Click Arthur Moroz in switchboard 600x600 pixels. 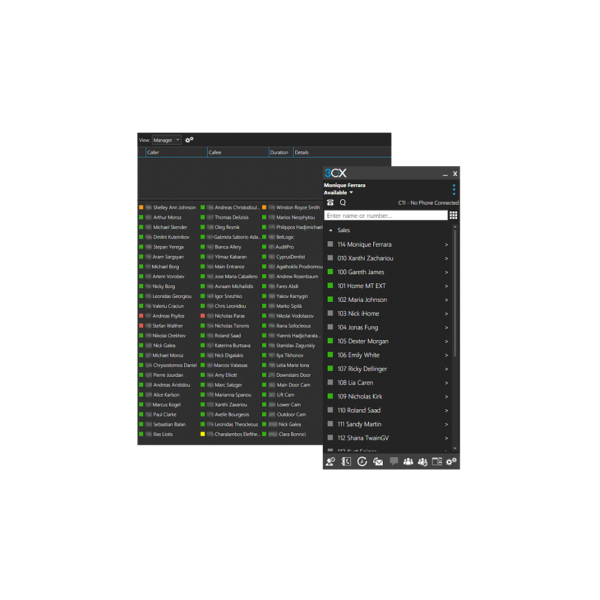click(x=167, y=217)
